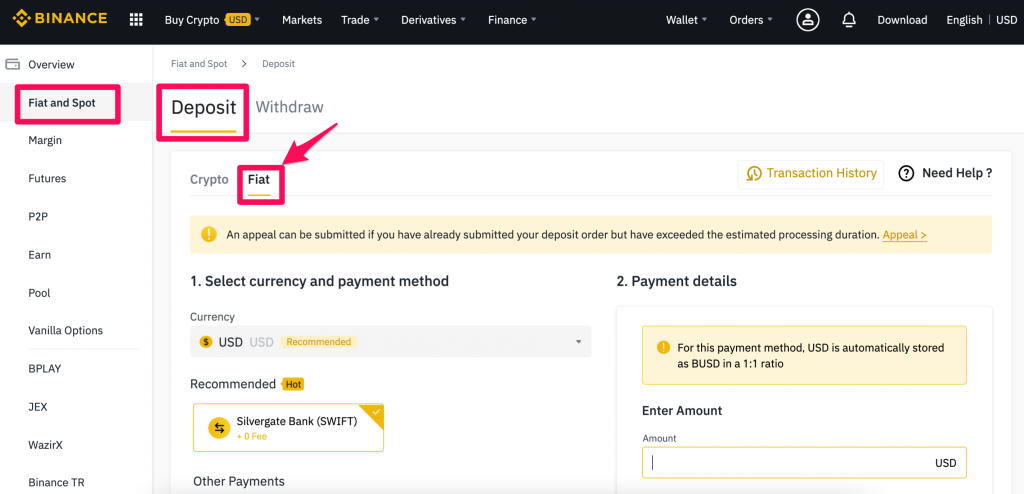The height and width of the screenshot is (494, 1024).
Task: Expand the Buy Crypto dropdown
Action: [x=212, y=20]
